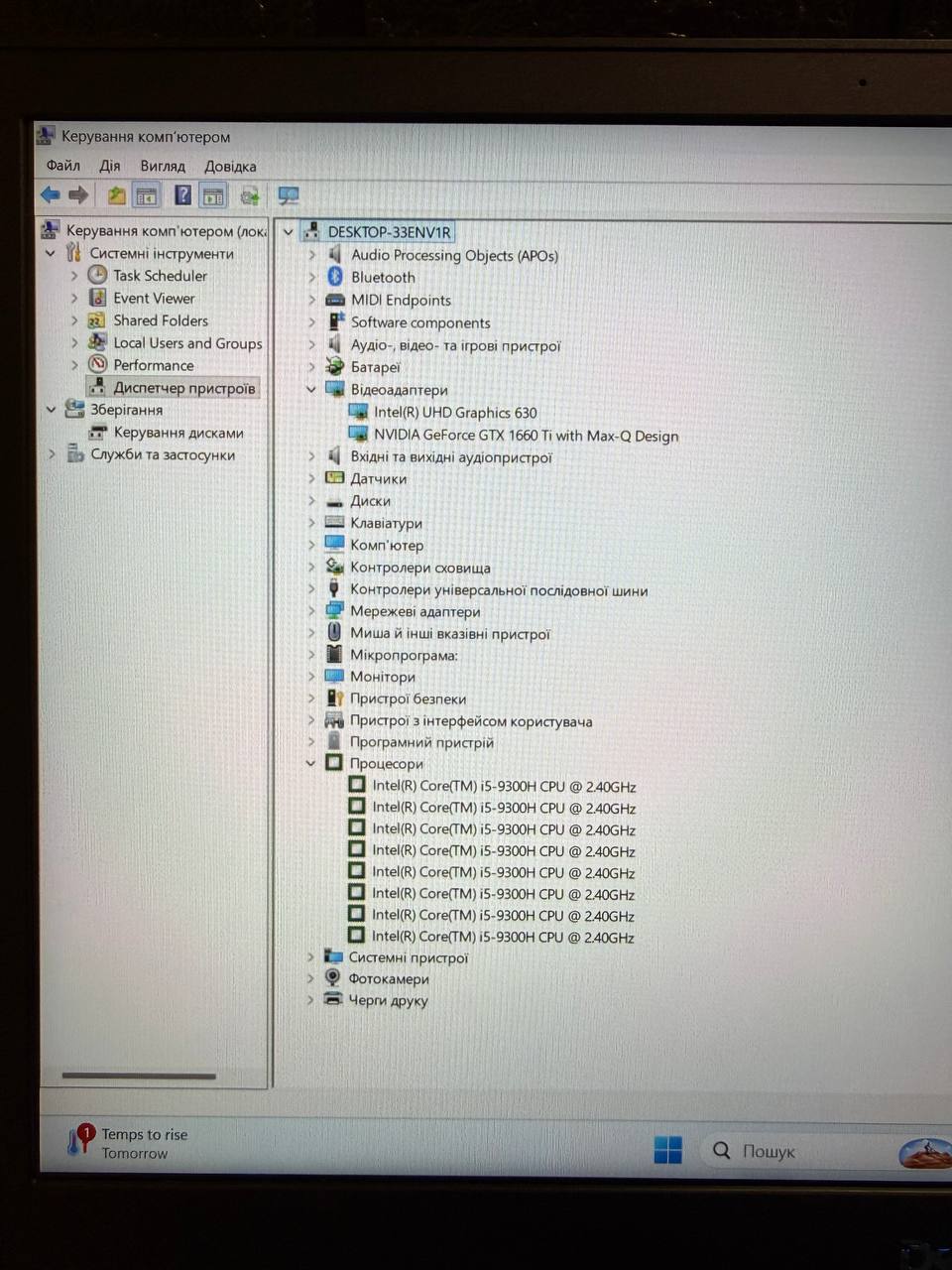Select Task Scheduler clock icon in tree

click(x=97, y=275)
